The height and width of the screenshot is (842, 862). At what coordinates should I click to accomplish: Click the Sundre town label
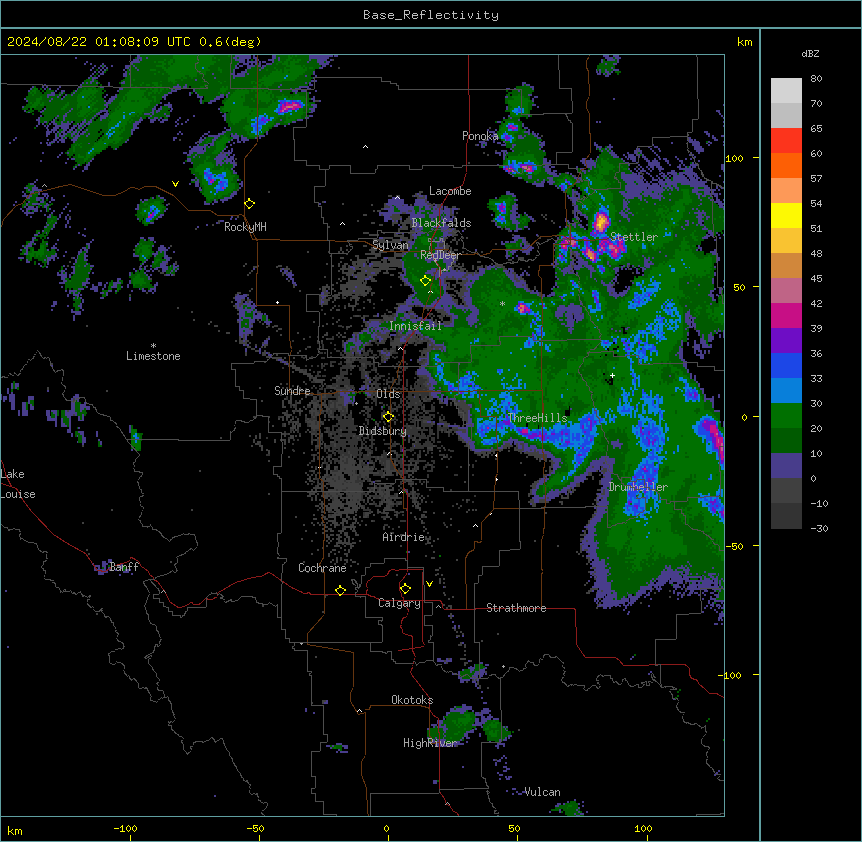pyautogui.click(x=292, y=391)
